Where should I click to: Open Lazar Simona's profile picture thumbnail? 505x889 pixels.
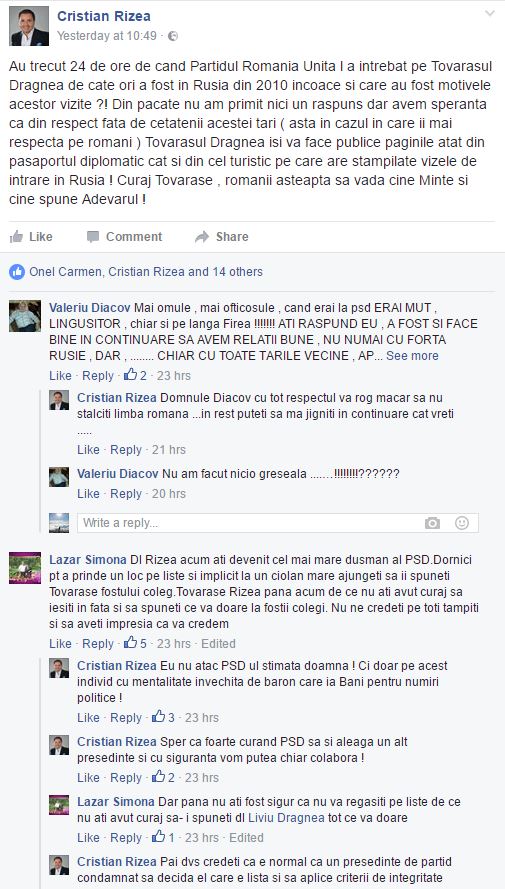pos(25,568)
